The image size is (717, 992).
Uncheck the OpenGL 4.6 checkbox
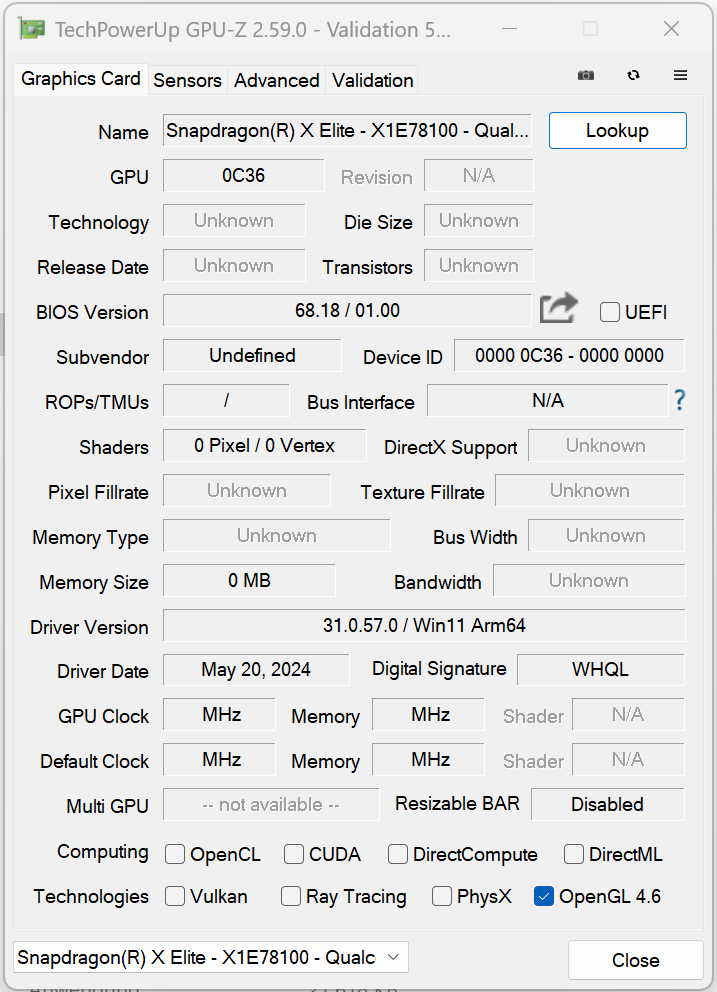(x=544, y=896)
